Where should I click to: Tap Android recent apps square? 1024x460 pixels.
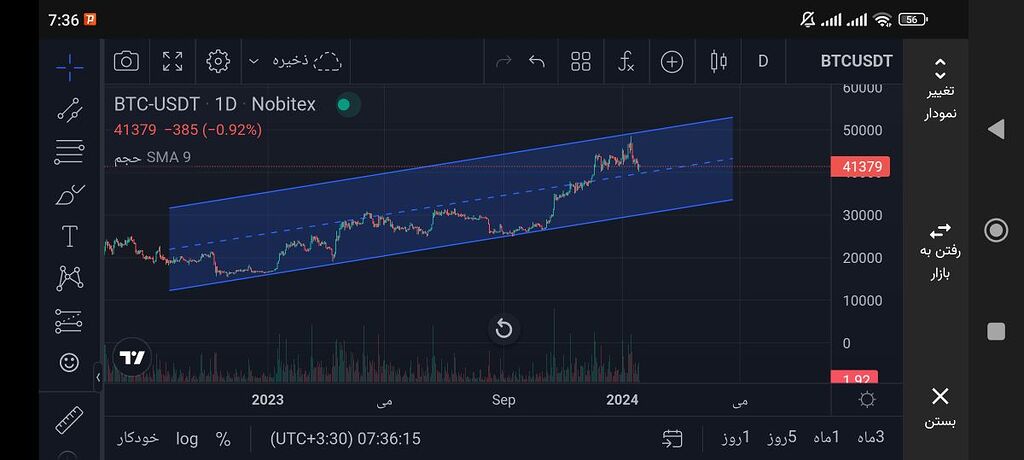coord(996,331)
